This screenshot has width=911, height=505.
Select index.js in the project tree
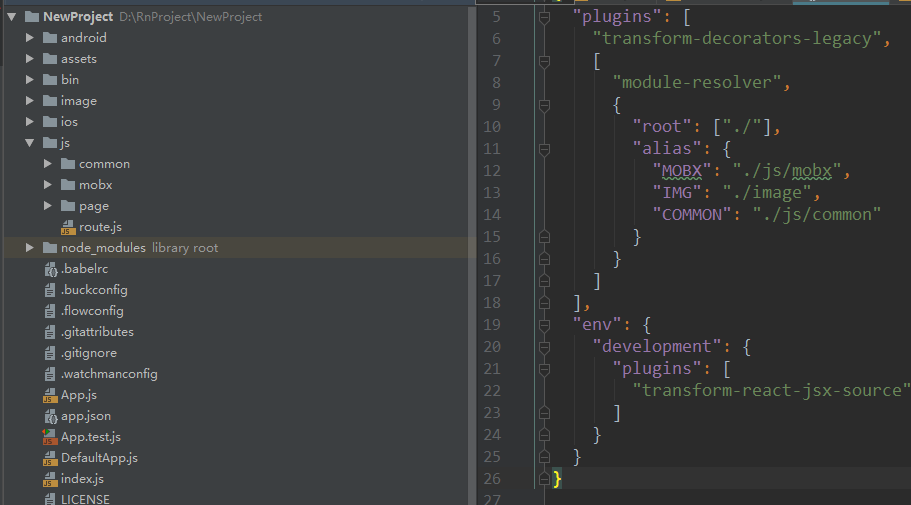tap(83, 479)
